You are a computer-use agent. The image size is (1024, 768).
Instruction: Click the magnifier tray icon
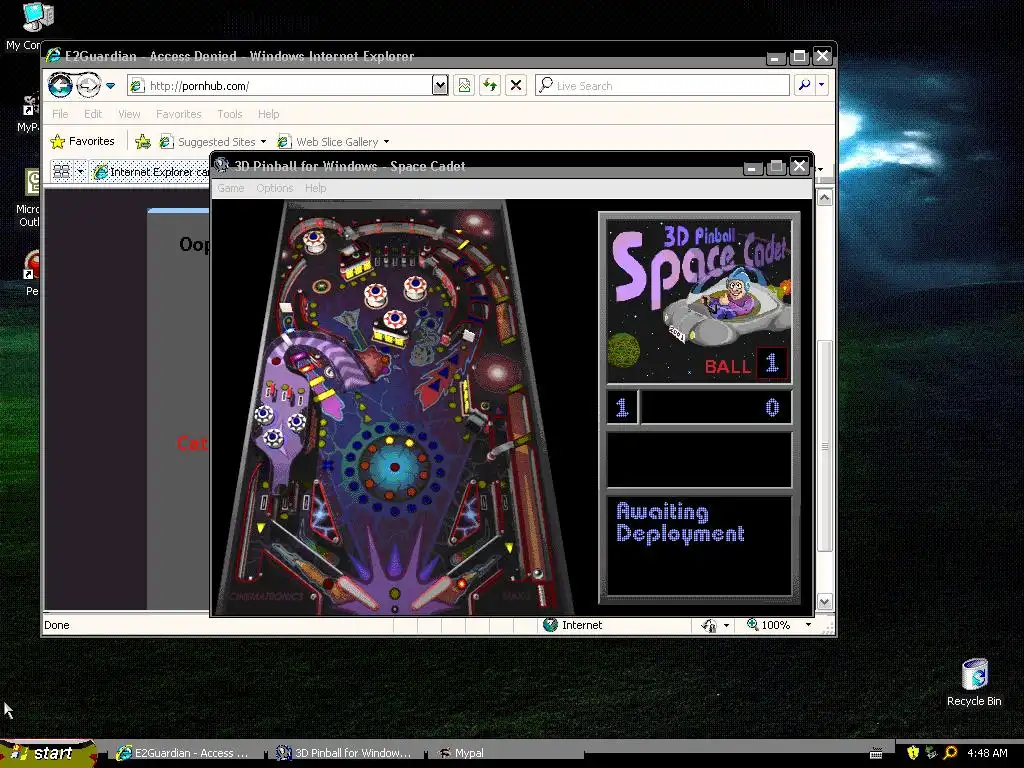click(951, 753)
